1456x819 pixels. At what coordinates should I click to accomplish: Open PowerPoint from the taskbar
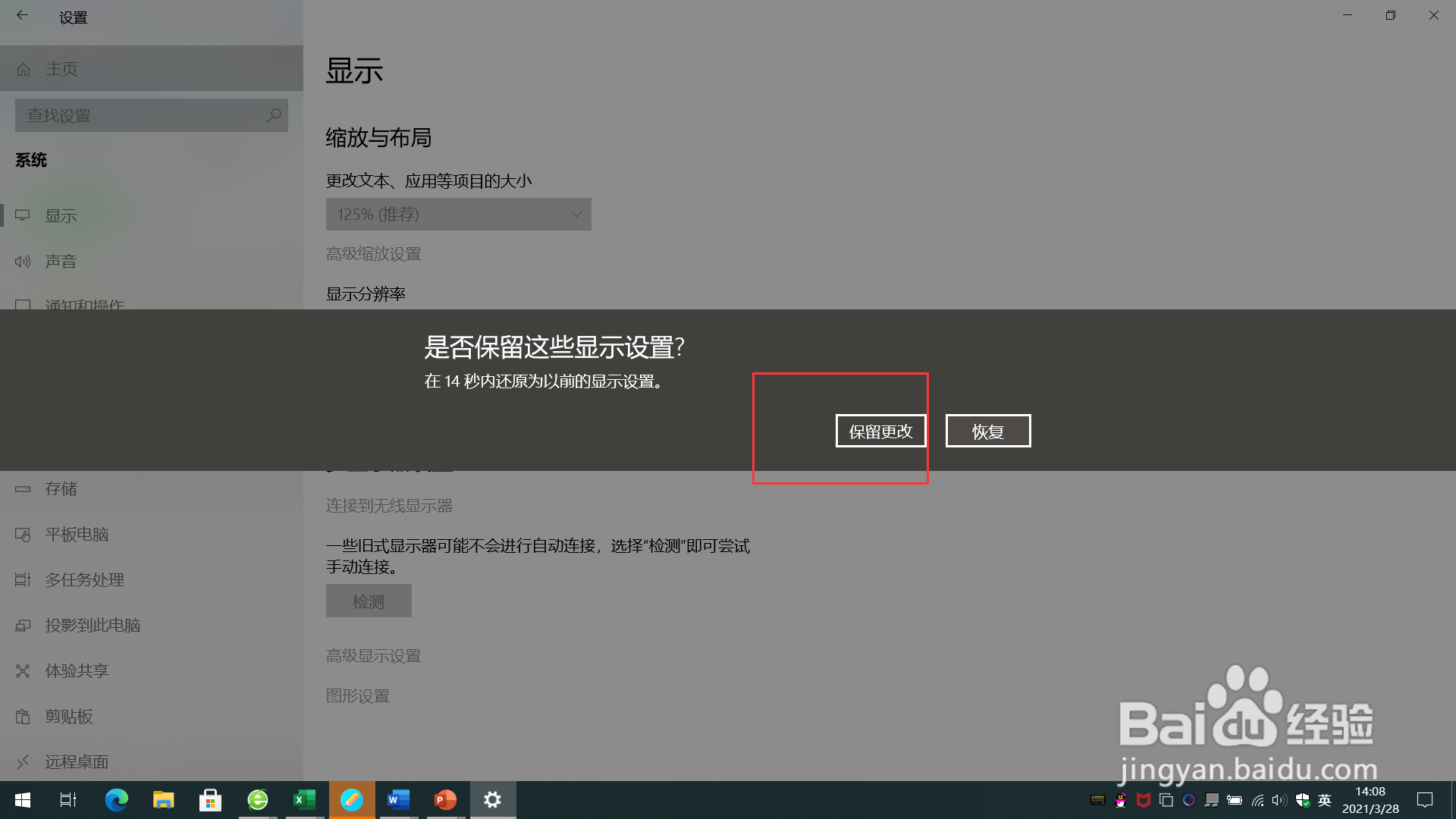click(x=445, y=800)
